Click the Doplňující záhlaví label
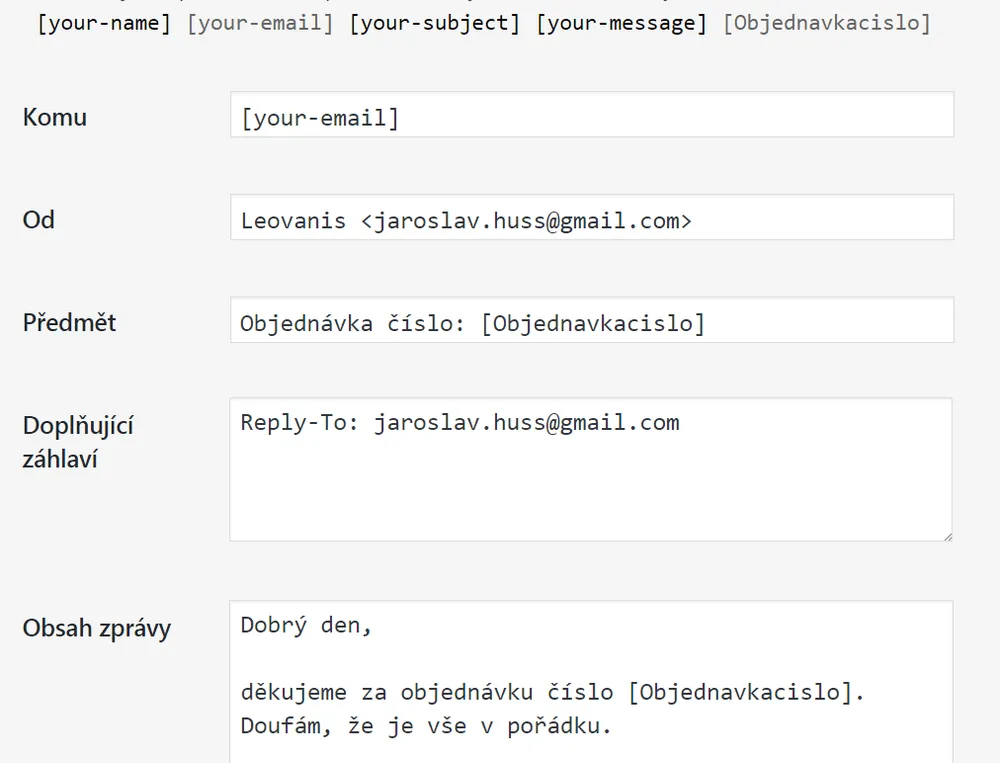The image size is (1000, 763). tap(78, 442)
